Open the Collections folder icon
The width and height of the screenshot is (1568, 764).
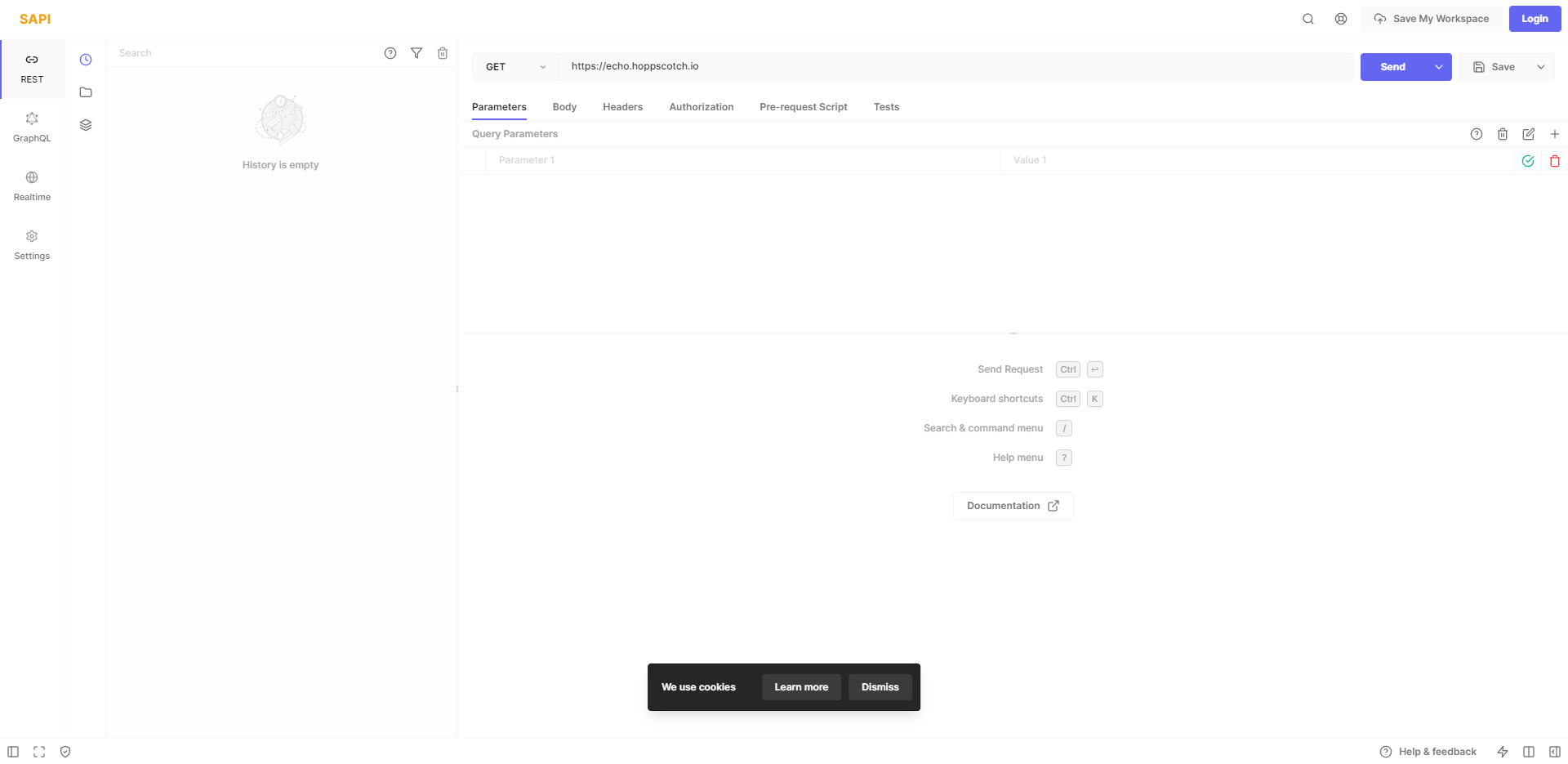click(86, 92)
